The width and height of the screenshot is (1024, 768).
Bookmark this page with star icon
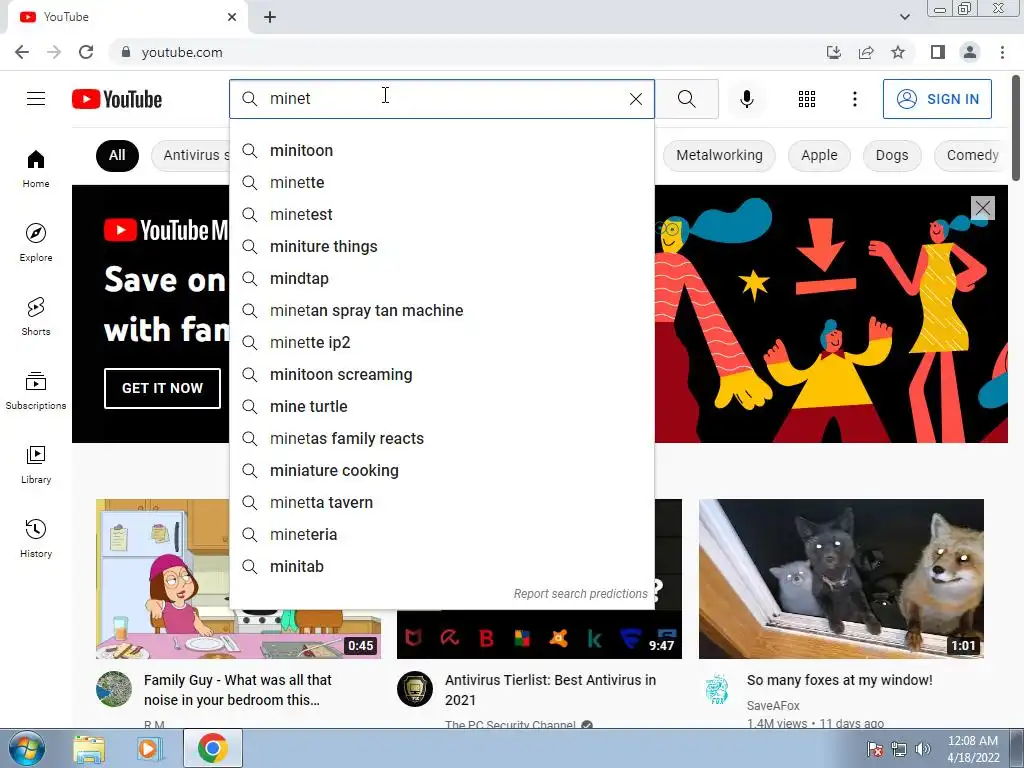click(898, 52)
